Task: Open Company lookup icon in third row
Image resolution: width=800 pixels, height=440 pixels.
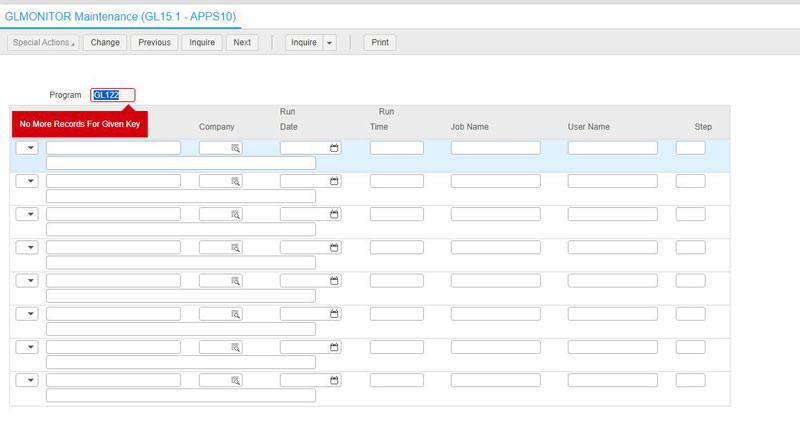Action: (x=235, y=214)
